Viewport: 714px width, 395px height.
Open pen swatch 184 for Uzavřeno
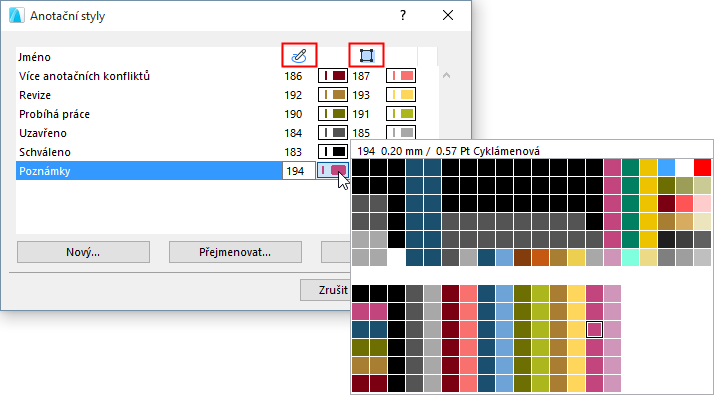pos(333,133)
